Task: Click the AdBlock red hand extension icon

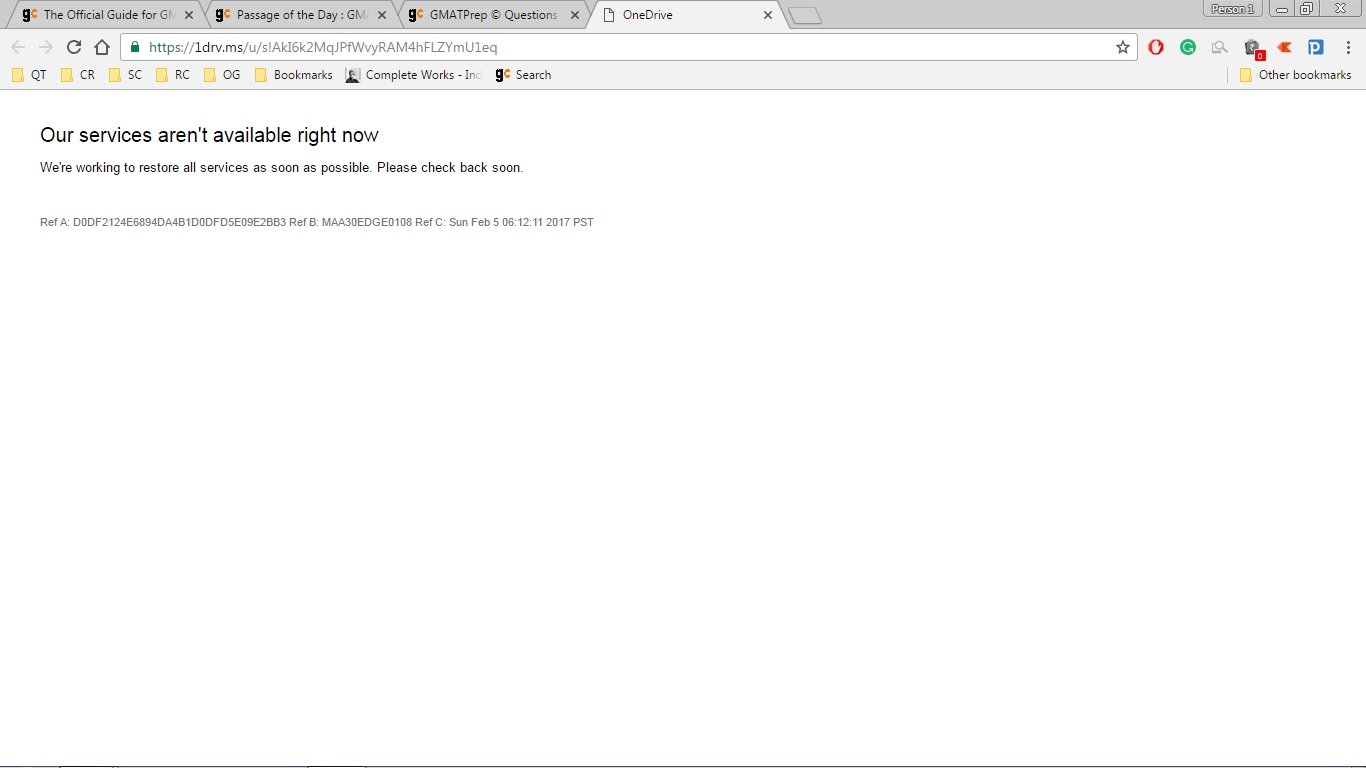Action: tap(1156, 47)
